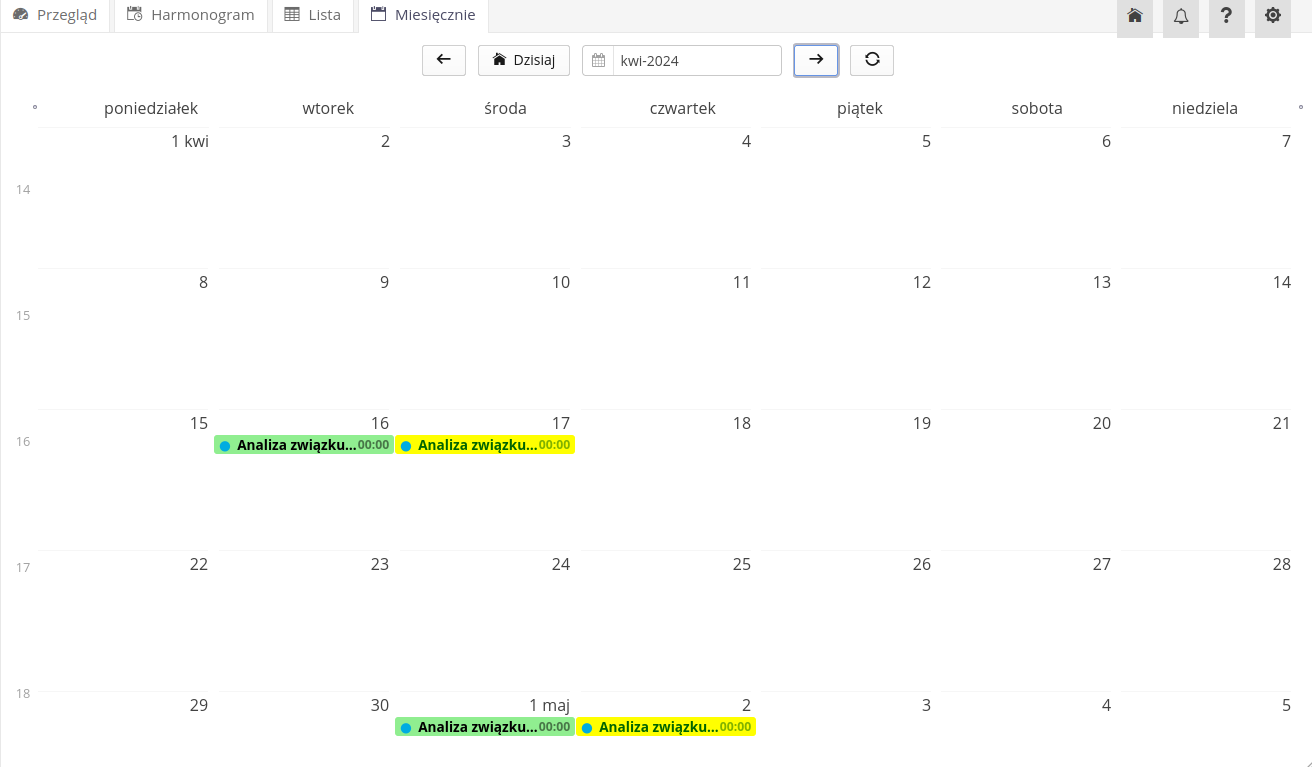This screenshot has width=1312, height=767.
Task: Refresh the calendar with the reload icon
Action: (872, 60)
